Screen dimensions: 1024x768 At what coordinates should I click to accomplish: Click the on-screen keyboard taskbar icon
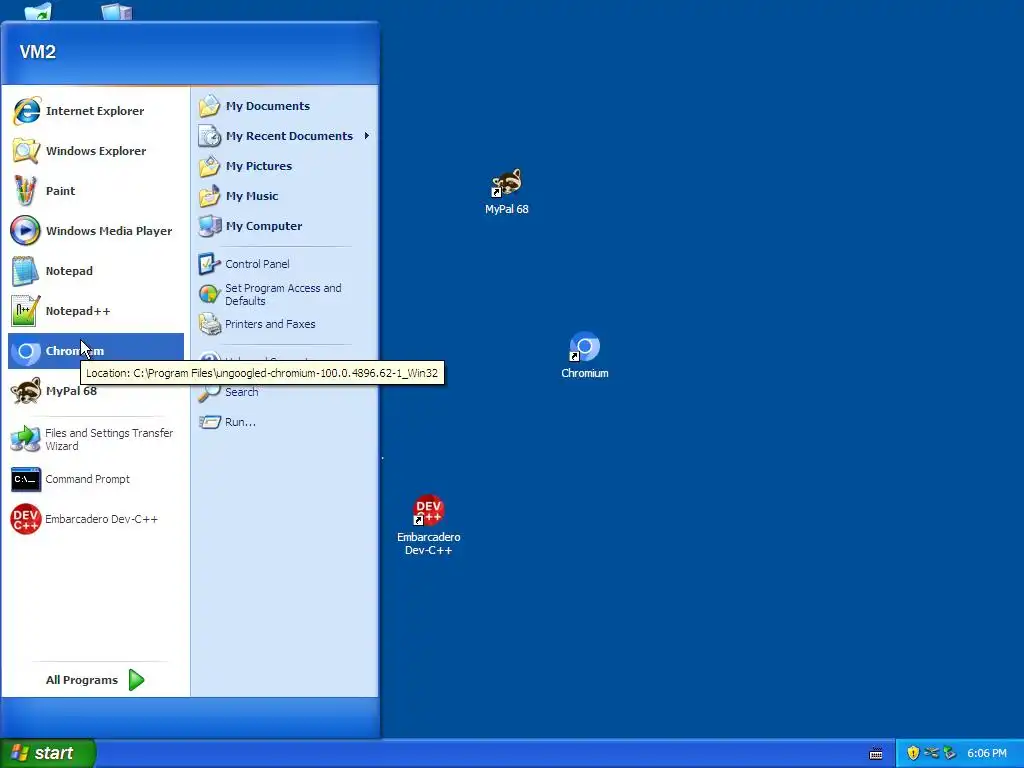pos(876,754)
